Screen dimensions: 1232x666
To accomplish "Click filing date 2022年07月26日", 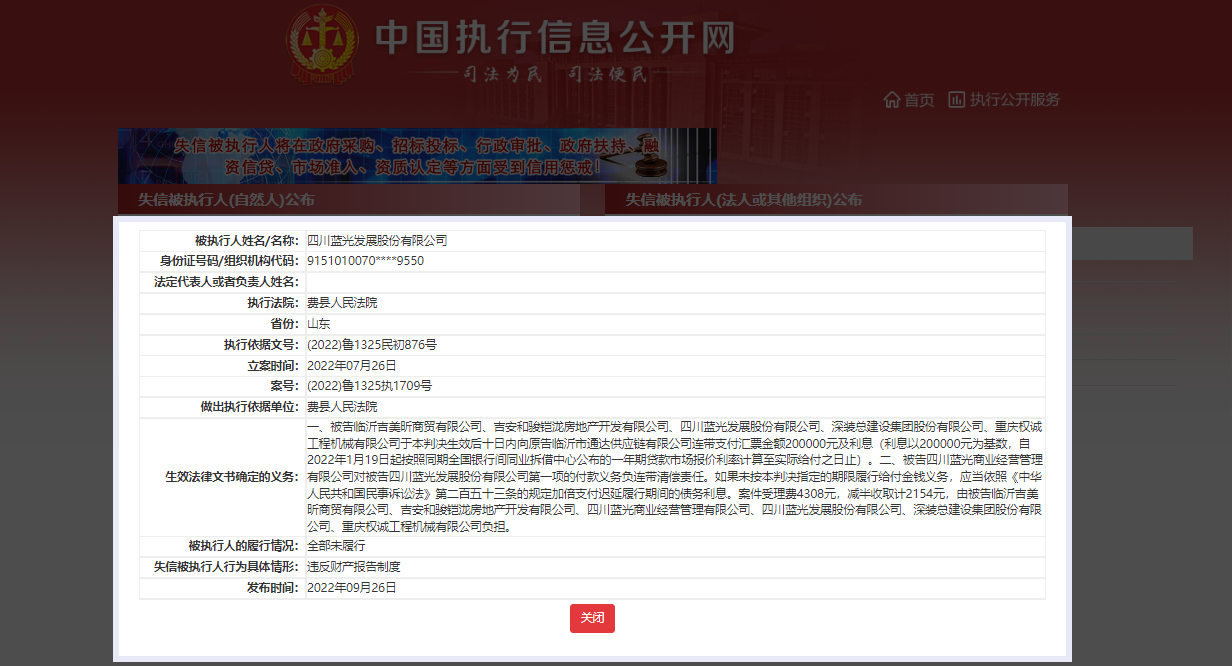I will [352, 366].
